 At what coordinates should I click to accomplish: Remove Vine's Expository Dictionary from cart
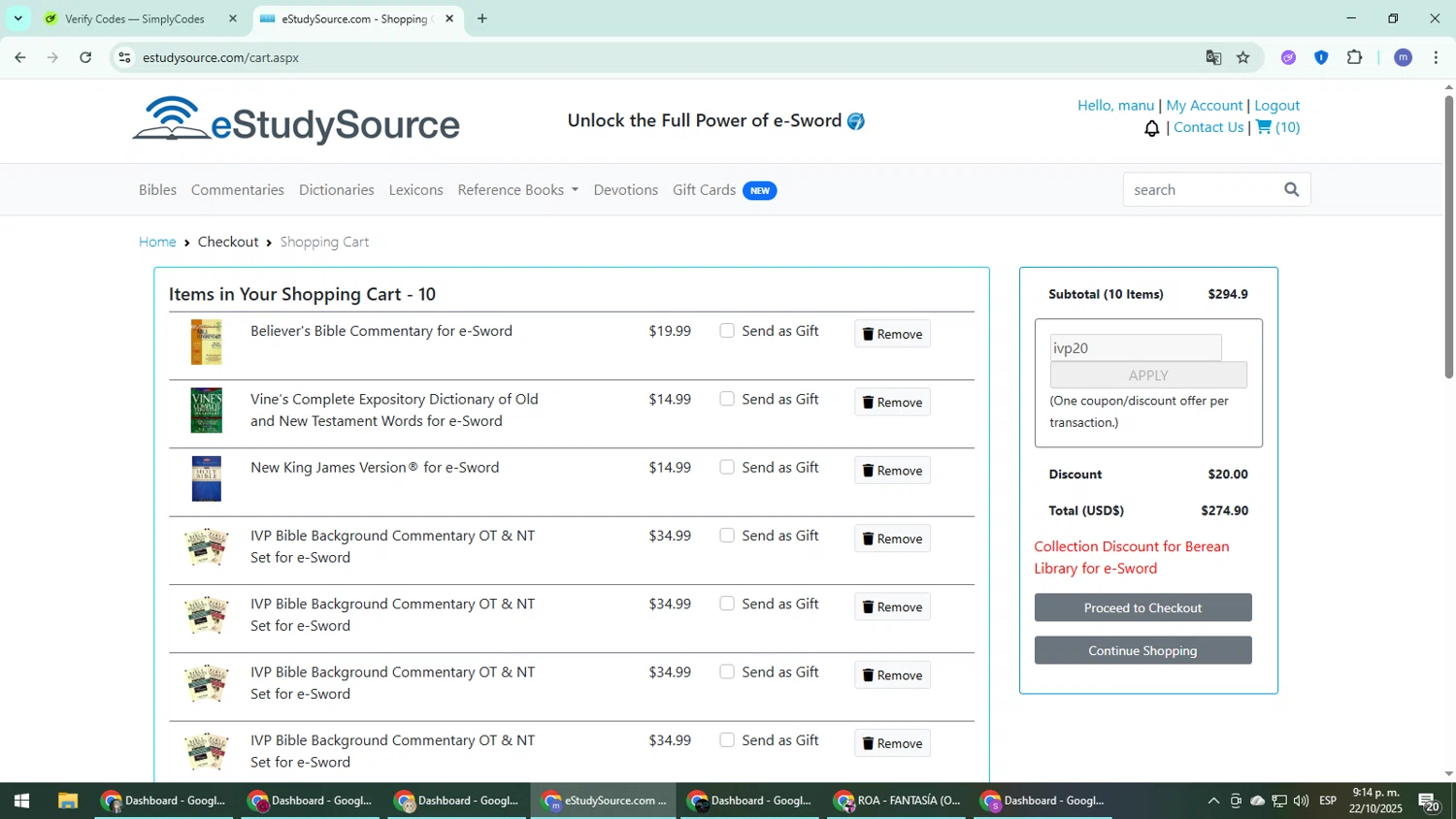(x=892, y=402)
